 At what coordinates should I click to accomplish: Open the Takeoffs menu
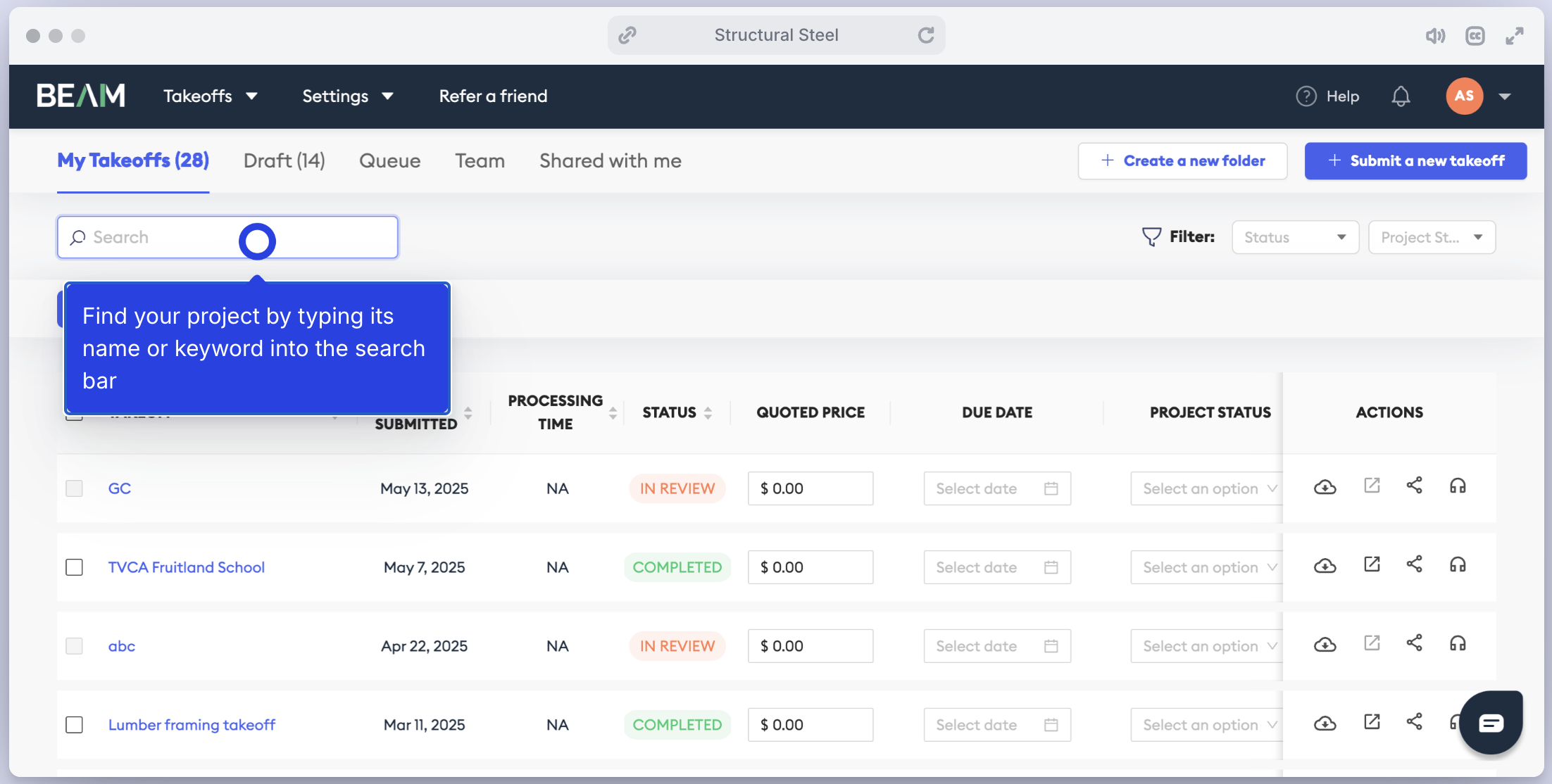click(x=211, y=96)
